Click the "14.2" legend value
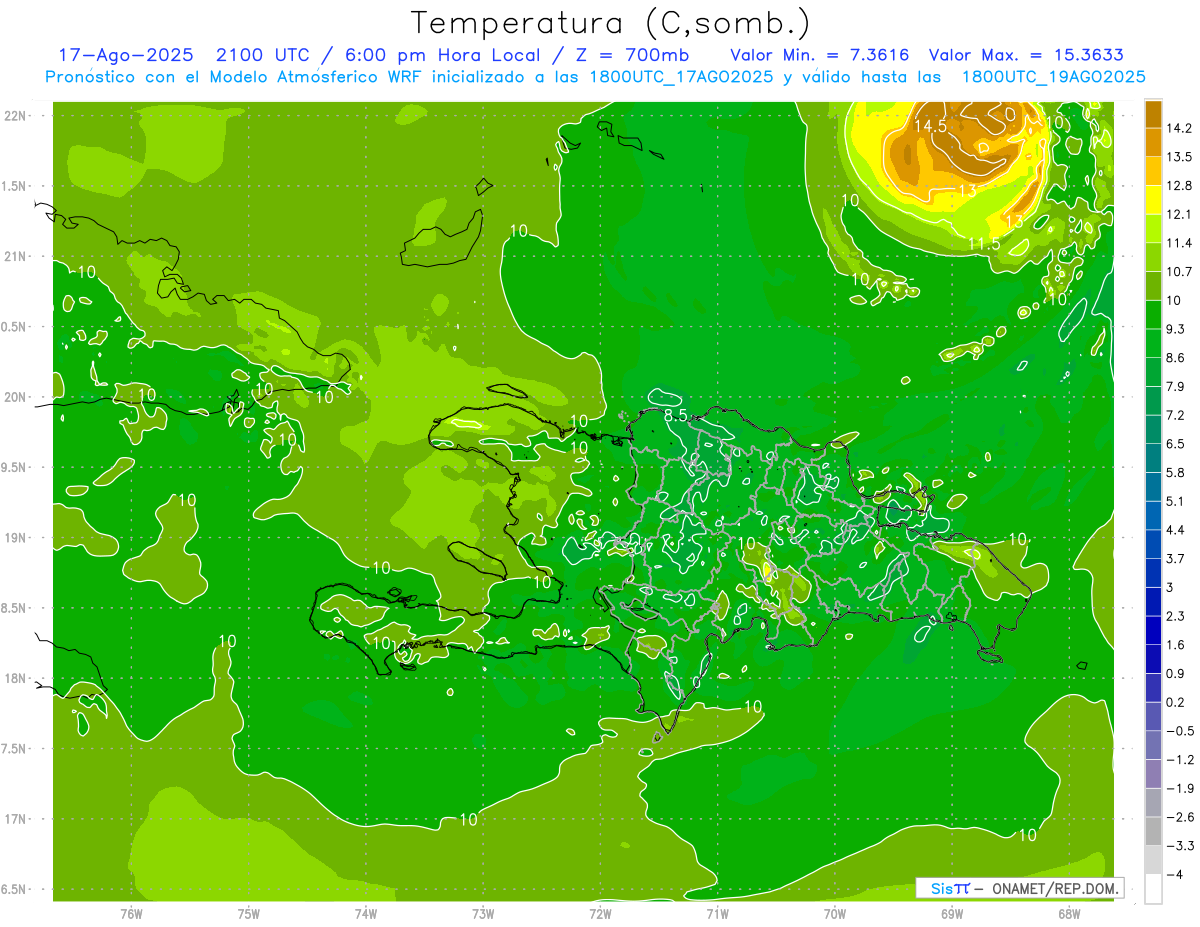Image resolution: width=1200 pixels, height=927 pixels. [x=1179, y=128]
